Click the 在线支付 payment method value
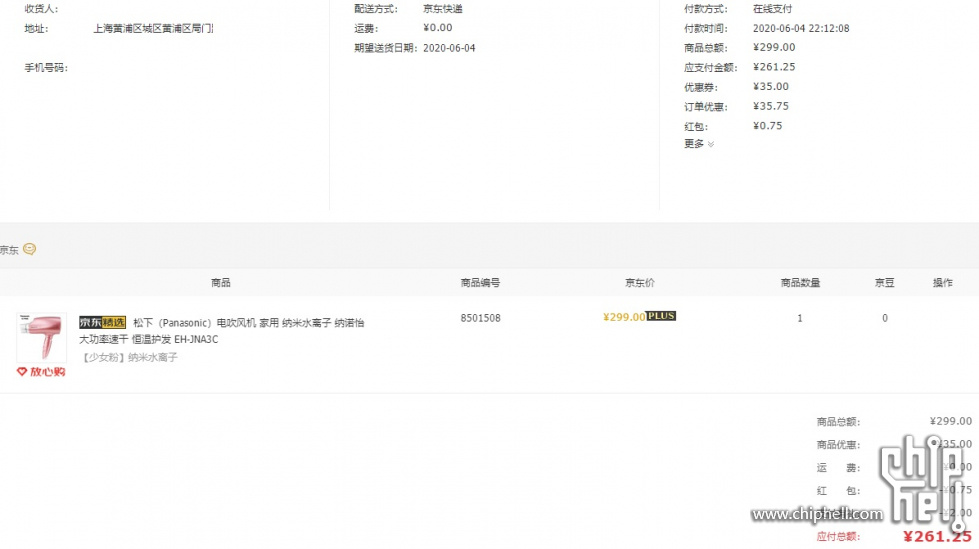The height and width of the screenshot is (549, 979). [772, 9]
